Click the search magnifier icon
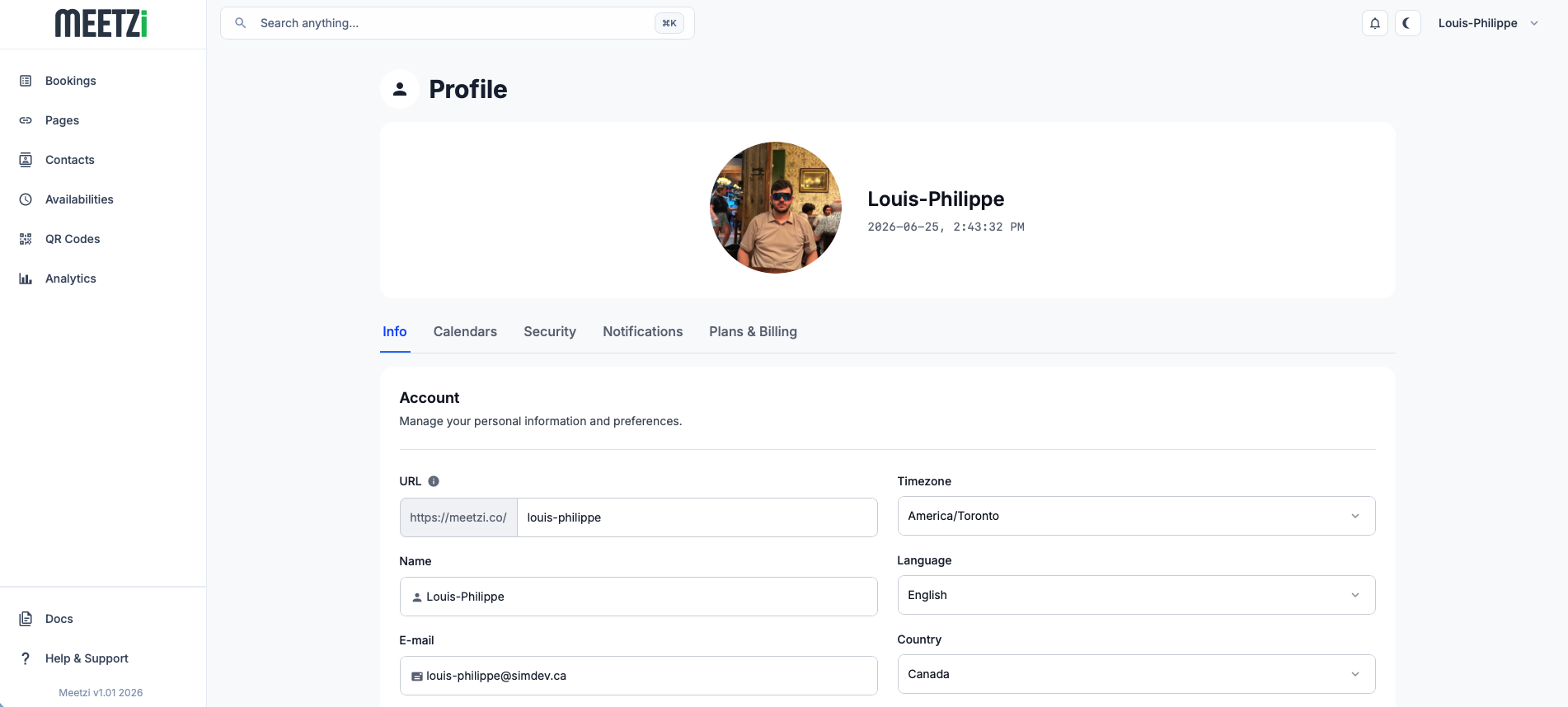 click(241, 23)
